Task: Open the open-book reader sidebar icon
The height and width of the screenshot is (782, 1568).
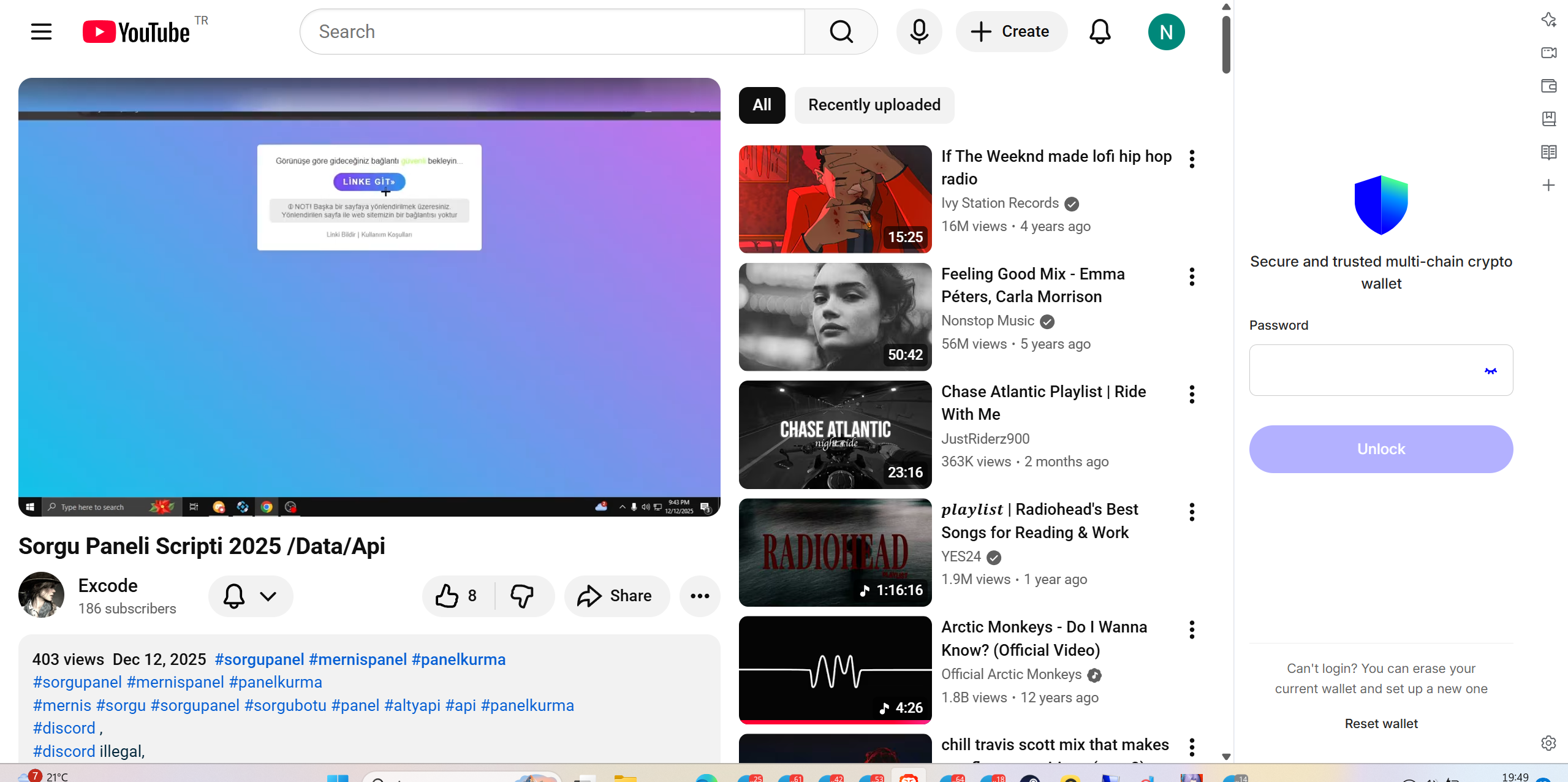Action: (x=1548, y=152)
